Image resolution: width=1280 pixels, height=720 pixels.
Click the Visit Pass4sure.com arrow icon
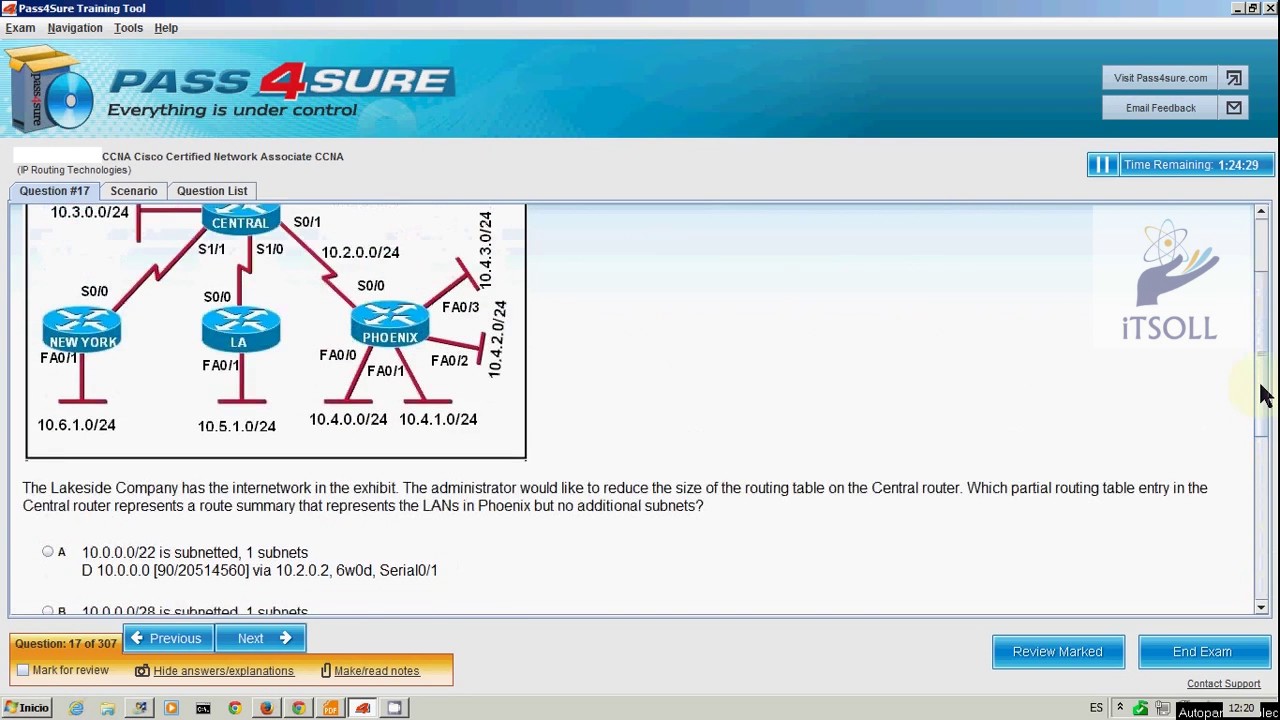click(x=1234, y=78)
